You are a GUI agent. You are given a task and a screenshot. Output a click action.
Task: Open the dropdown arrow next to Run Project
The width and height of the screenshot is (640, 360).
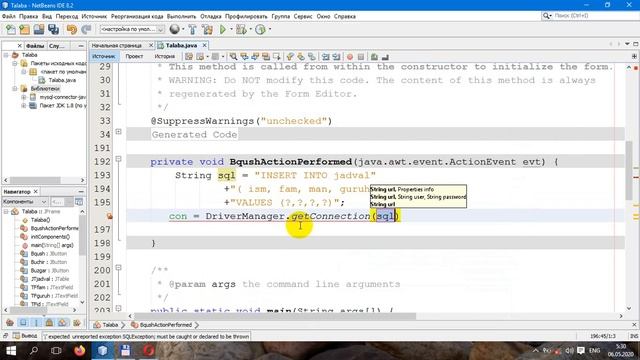click(x=231, y=29)
